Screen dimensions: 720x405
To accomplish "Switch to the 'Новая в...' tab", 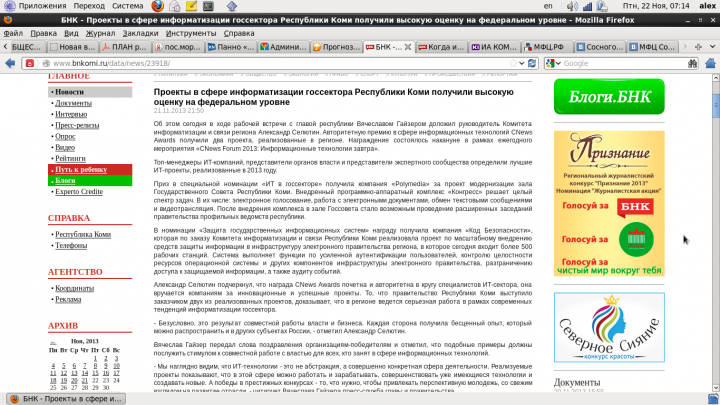I will (72, 47).
